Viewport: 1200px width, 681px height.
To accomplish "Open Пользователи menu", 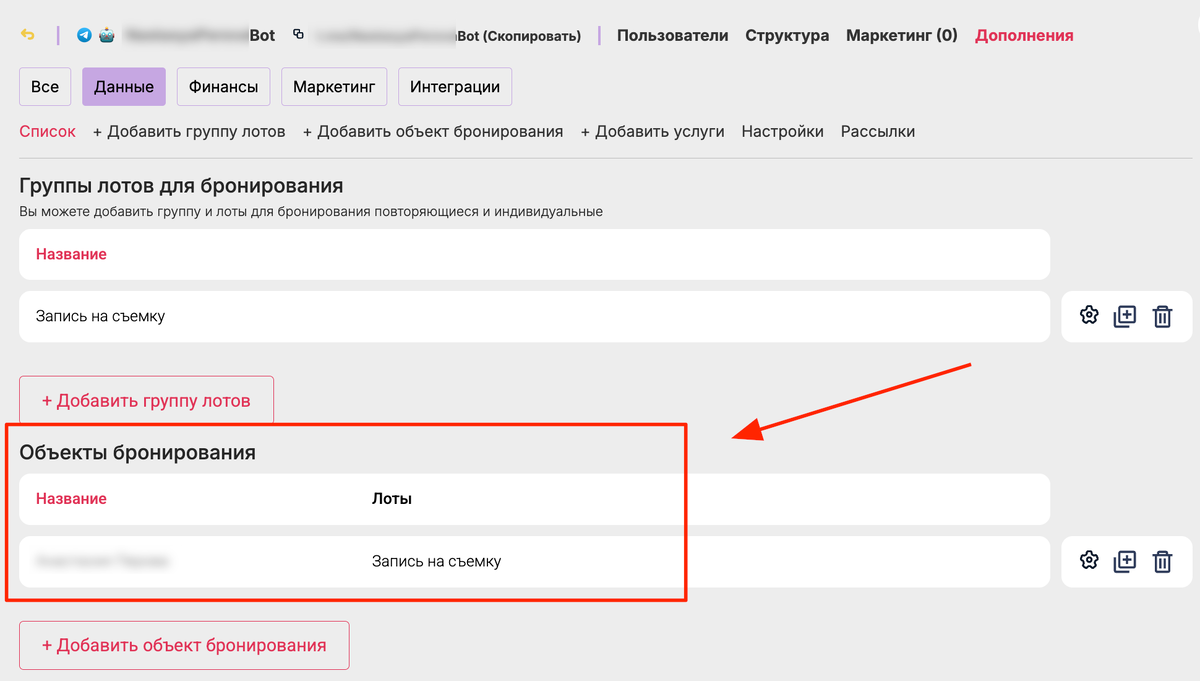I will 672,35.
